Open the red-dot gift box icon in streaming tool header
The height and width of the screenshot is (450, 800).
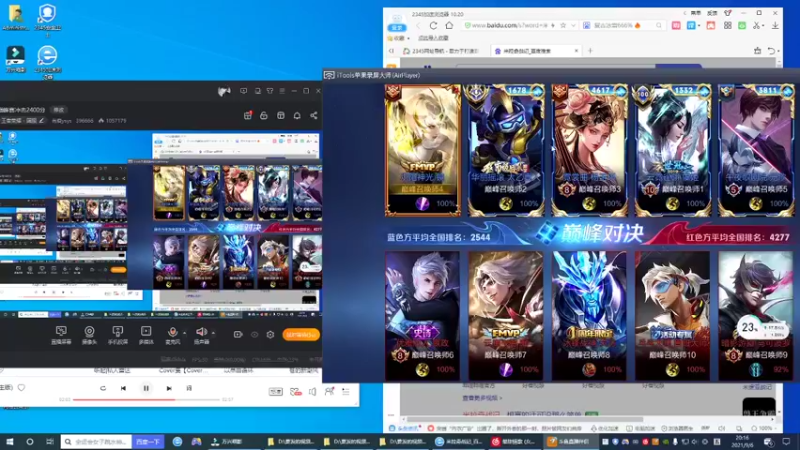pos(248,116)
